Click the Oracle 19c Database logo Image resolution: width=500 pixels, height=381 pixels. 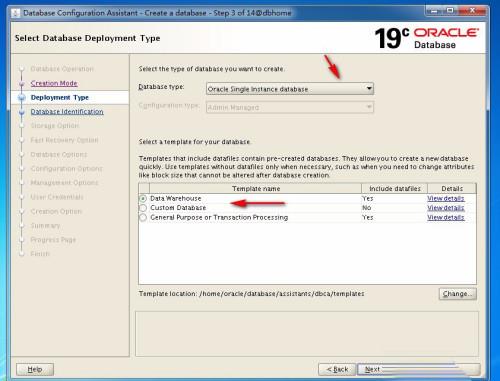pos(427,38)
